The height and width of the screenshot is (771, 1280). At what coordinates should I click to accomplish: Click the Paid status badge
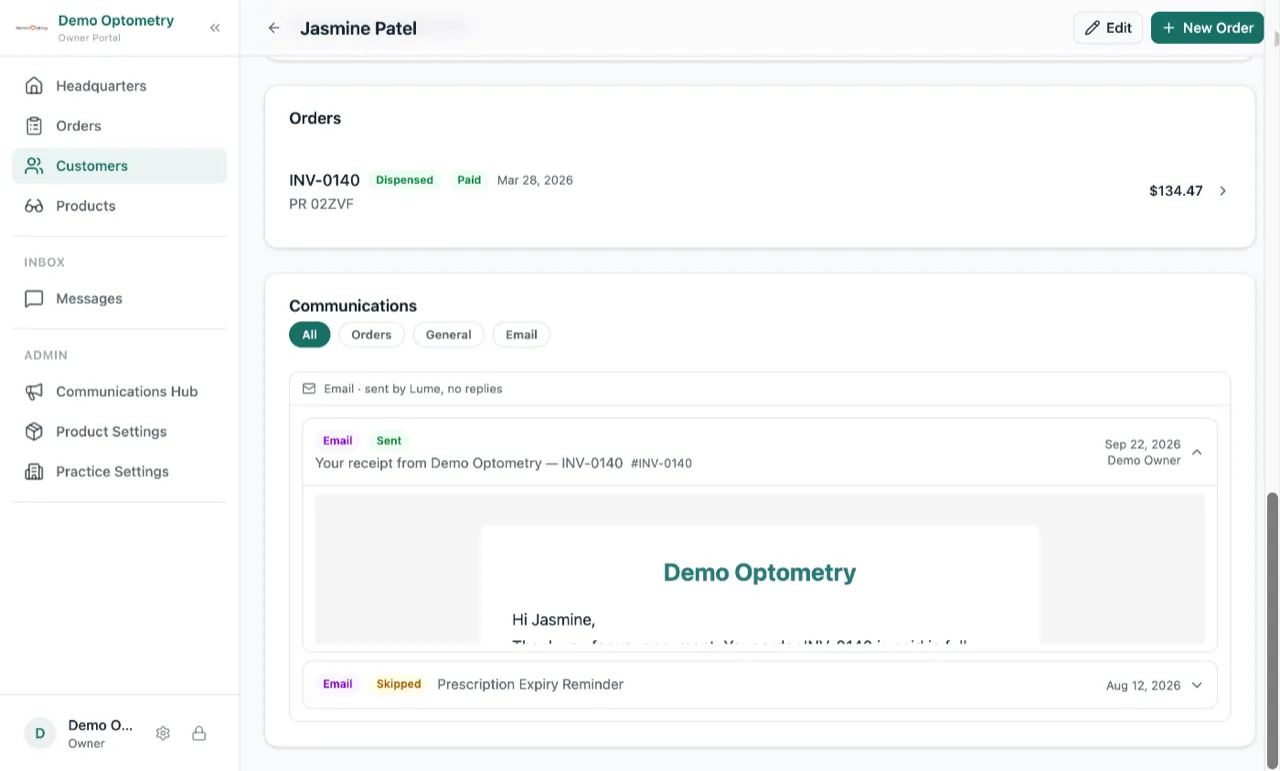point(469,180)
